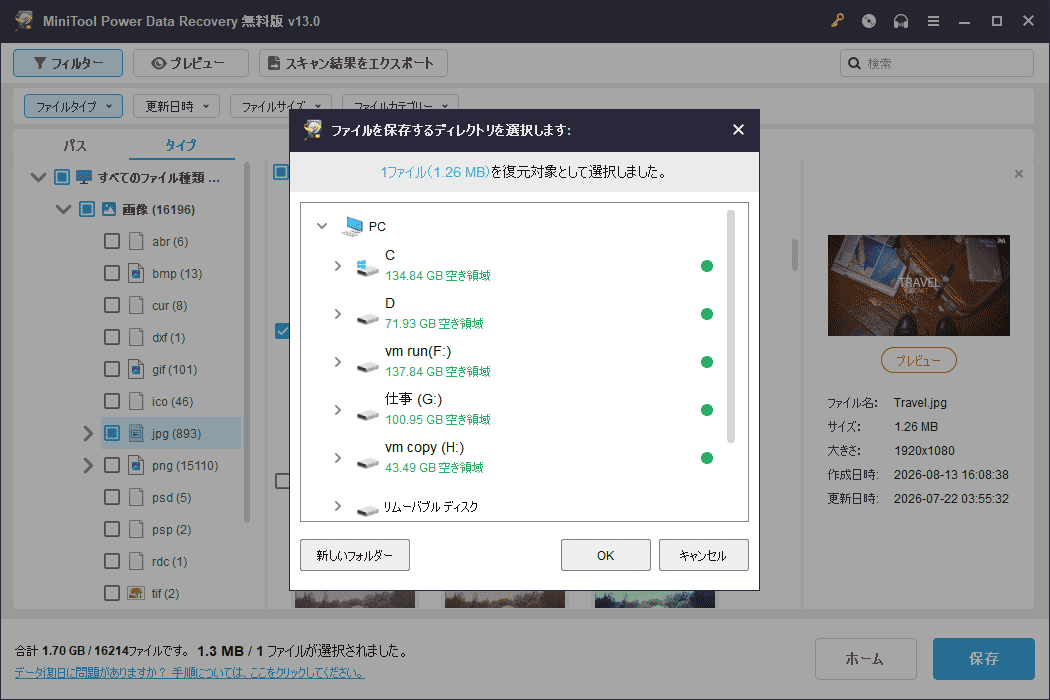Click the blue 保存 button
1050x700 pixels.
point(984,658)
